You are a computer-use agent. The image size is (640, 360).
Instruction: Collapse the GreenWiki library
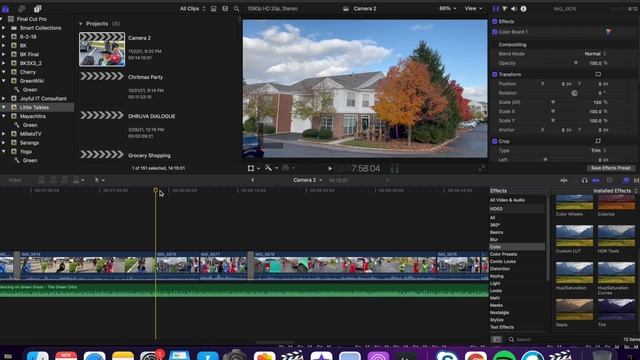[x=4, y=81]
